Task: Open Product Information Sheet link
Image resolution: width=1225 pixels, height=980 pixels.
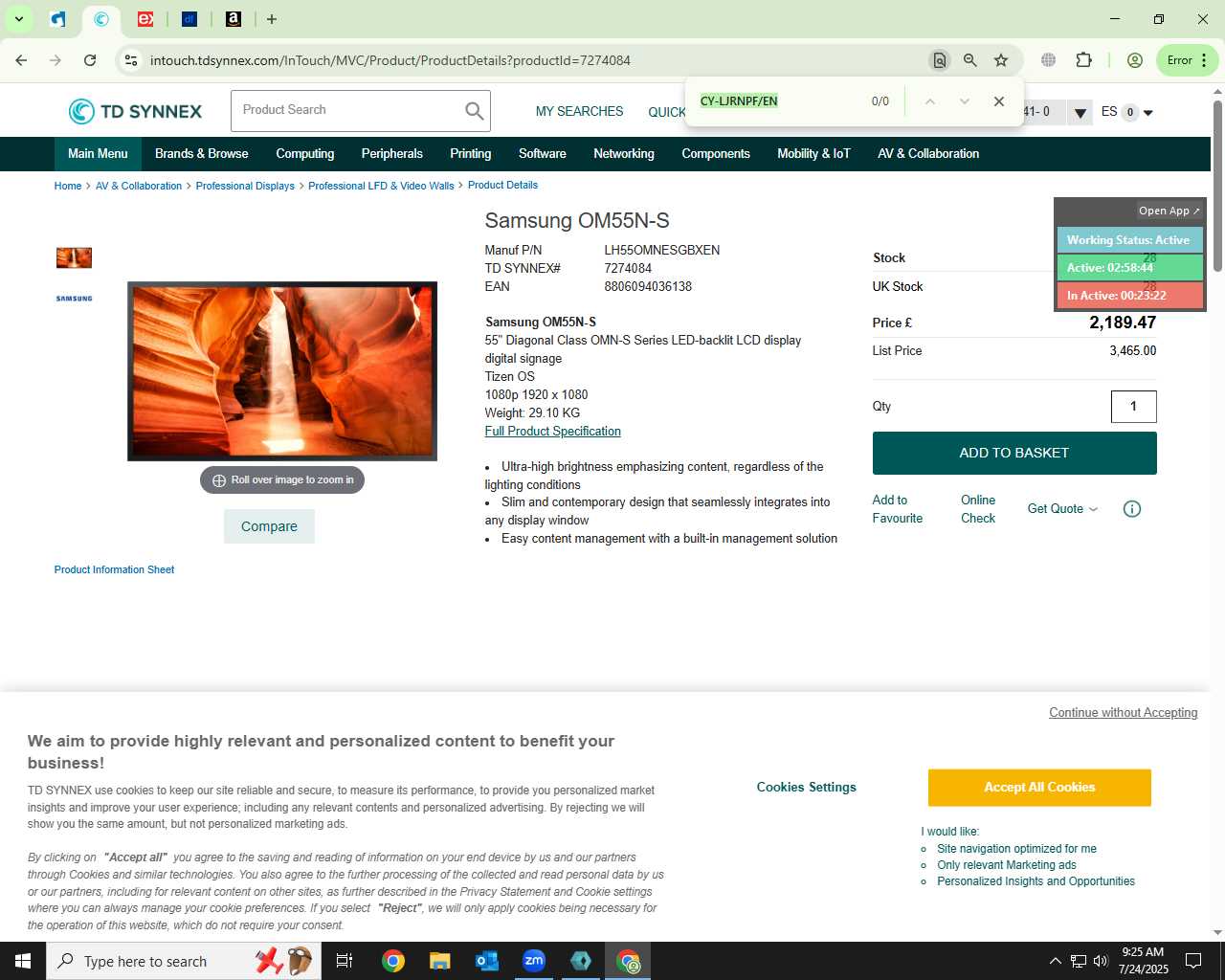Action: [114, 569]
